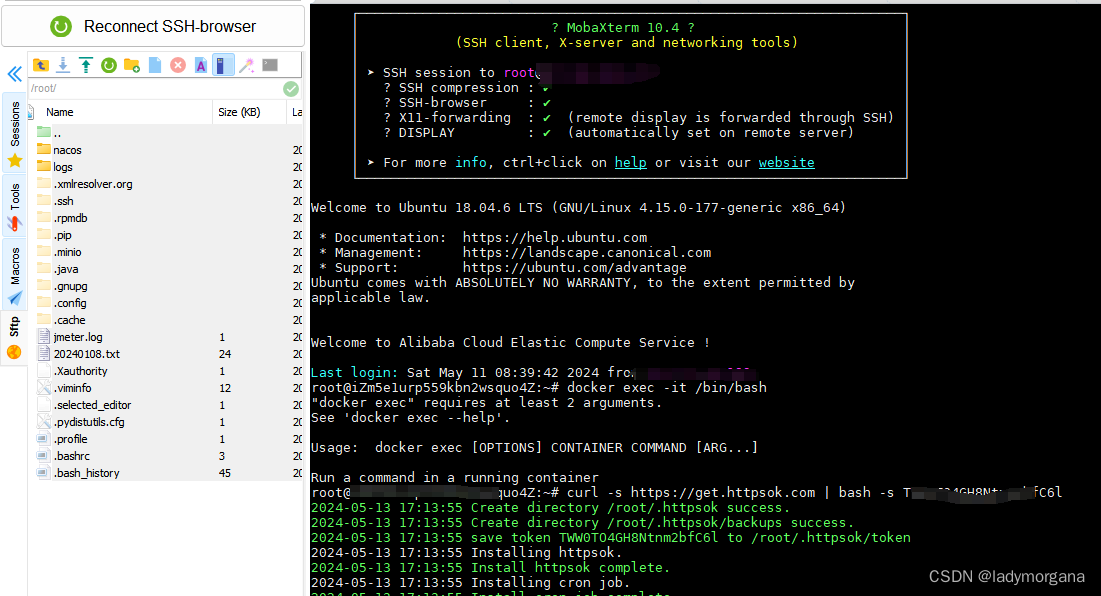
Task: Create new folder in SFTP browser
Action: tap(131, 65)
